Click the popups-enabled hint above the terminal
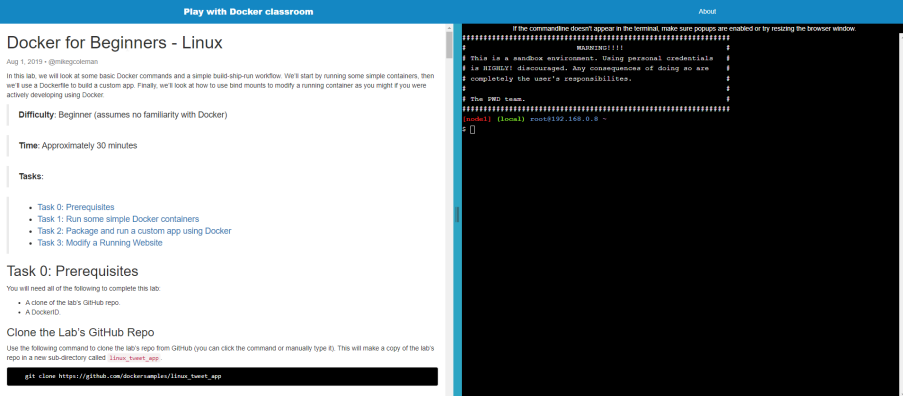Viewport: 903px width, 396px height. (x=684, y=28)
